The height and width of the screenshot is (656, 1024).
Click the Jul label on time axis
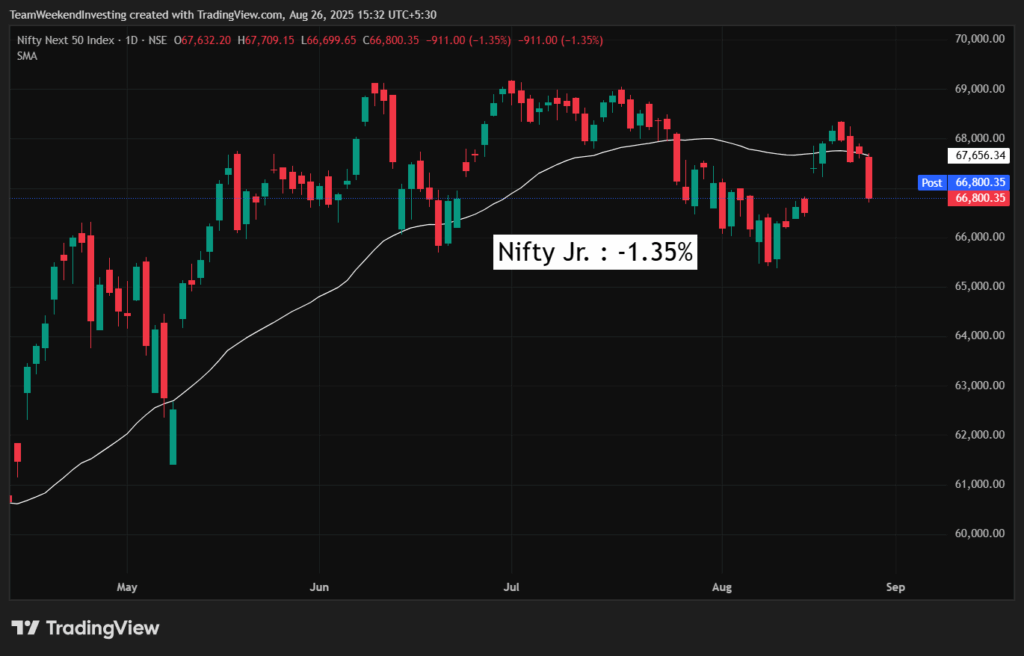click(511, 587)
